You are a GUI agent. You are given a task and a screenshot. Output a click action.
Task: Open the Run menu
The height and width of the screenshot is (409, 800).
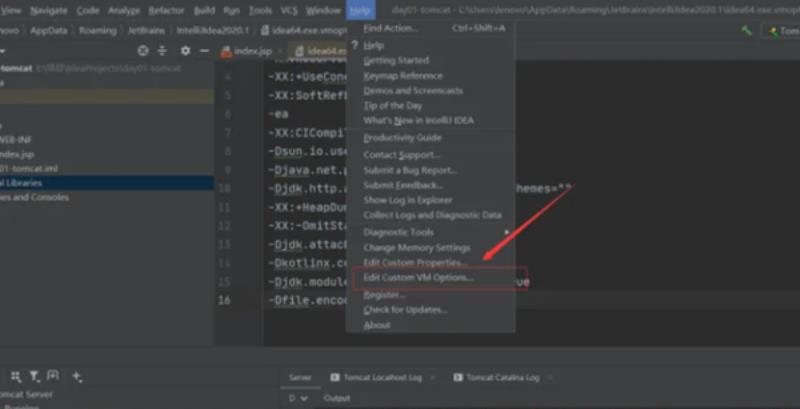[x=232, y=10]
